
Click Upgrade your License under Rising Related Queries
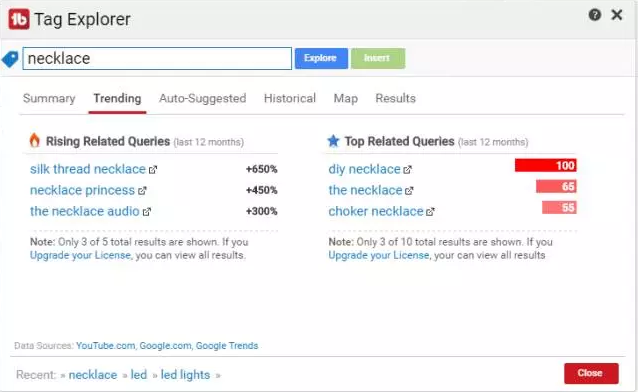80,255
